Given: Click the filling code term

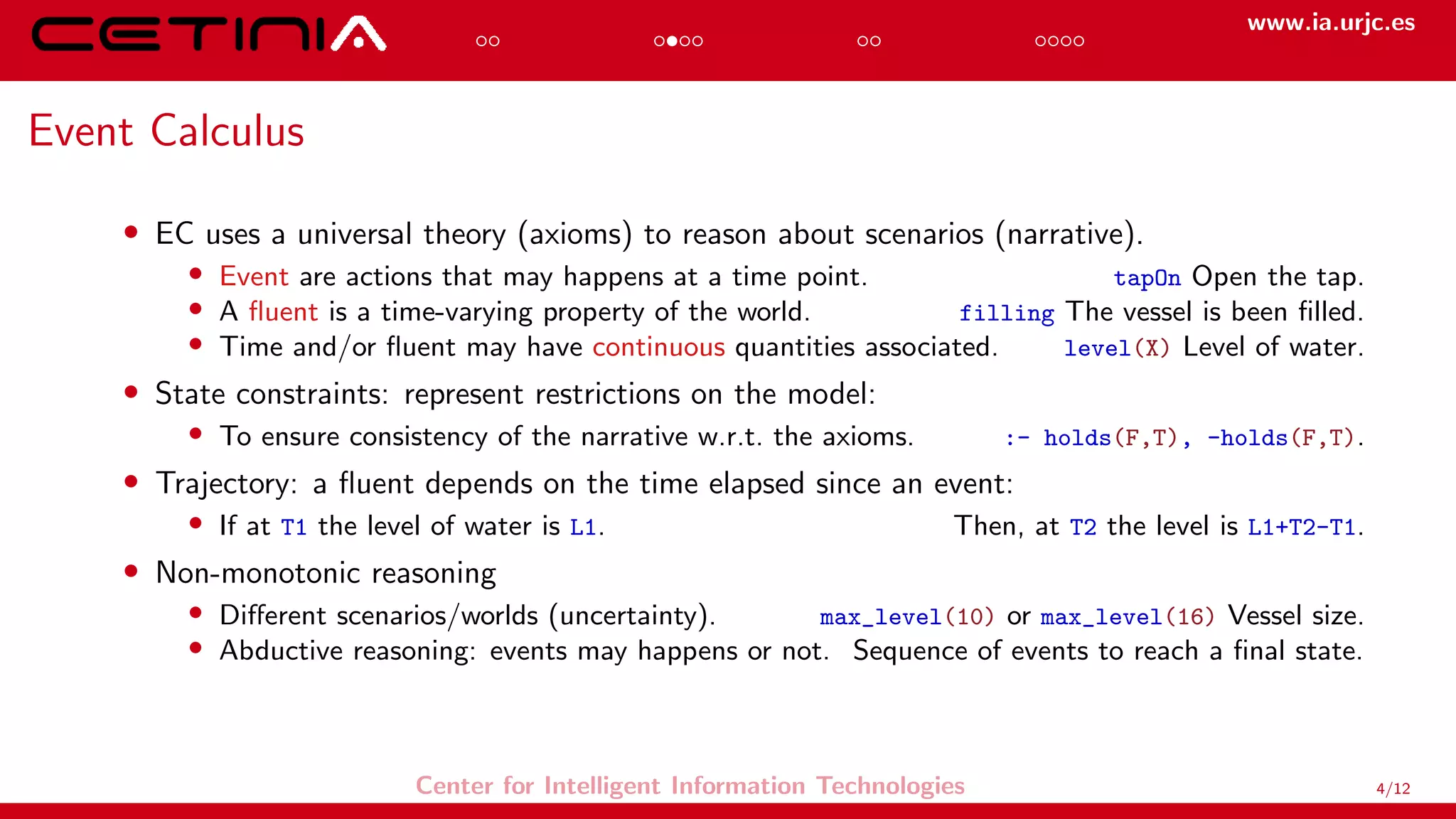Looking at the screenshot, I should pyautogui.click(x=1007, y=314).
